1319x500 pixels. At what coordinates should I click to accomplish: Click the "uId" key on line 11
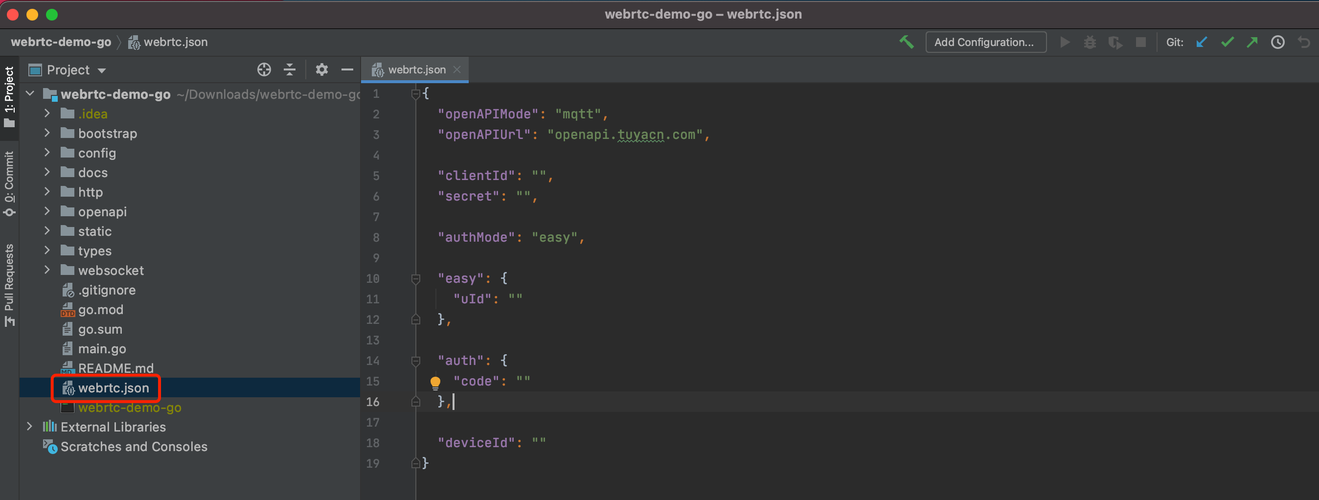[x=472, y=298]
